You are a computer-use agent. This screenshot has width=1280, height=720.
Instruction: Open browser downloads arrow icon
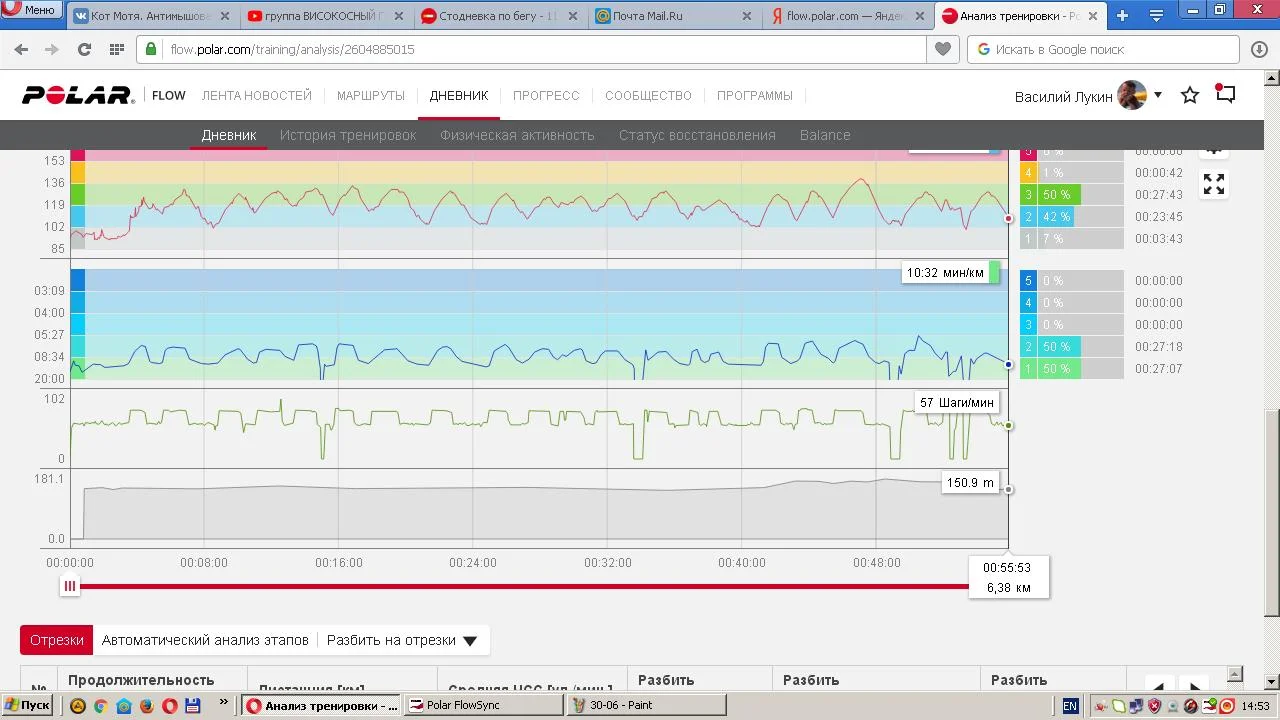click(1259, 49)
